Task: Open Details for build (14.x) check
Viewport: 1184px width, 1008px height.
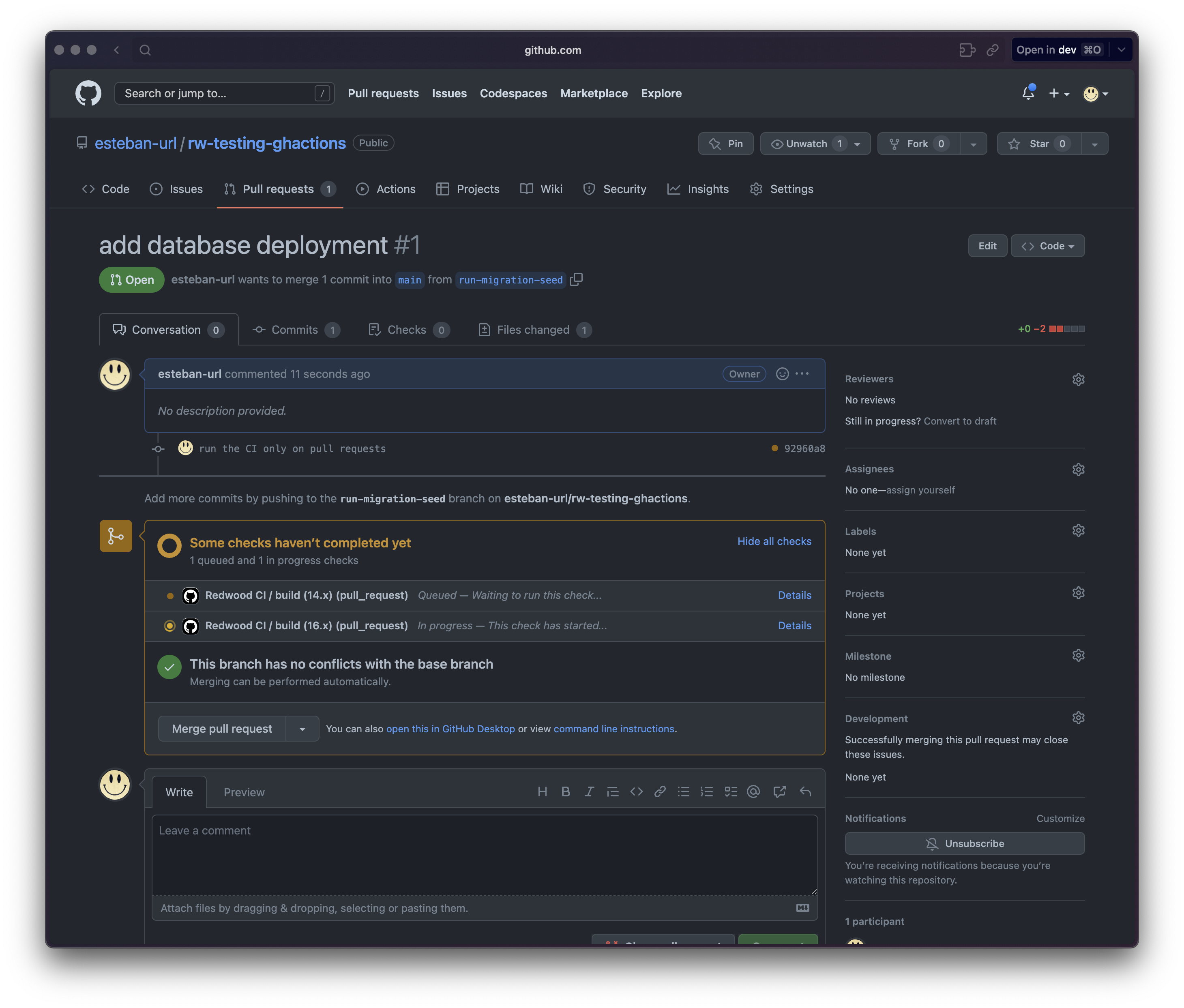Action: tap(794, 595)
